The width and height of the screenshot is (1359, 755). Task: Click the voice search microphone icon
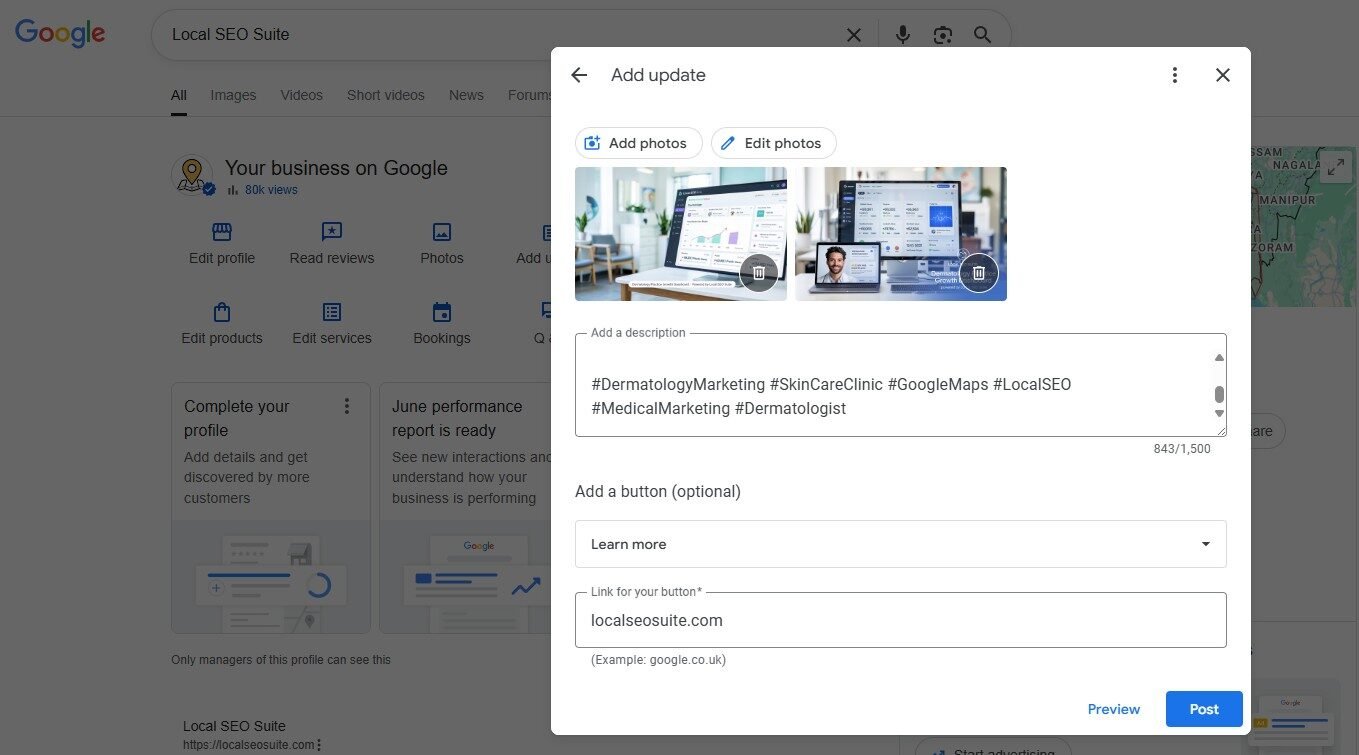click(902, 35)
